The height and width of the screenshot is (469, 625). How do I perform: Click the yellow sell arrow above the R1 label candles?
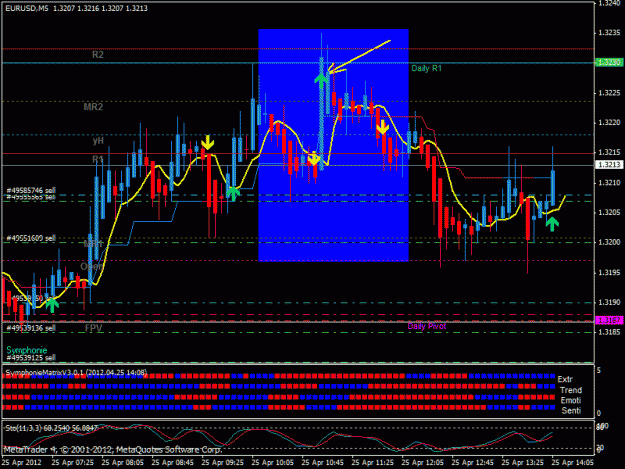[x=208, y=142]
